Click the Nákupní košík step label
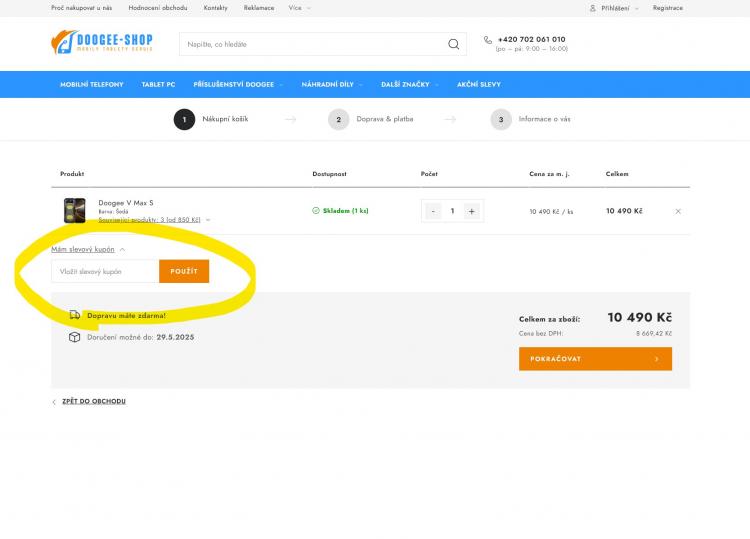The width and height of the screenshot is (750, 539). pos(225,119)
